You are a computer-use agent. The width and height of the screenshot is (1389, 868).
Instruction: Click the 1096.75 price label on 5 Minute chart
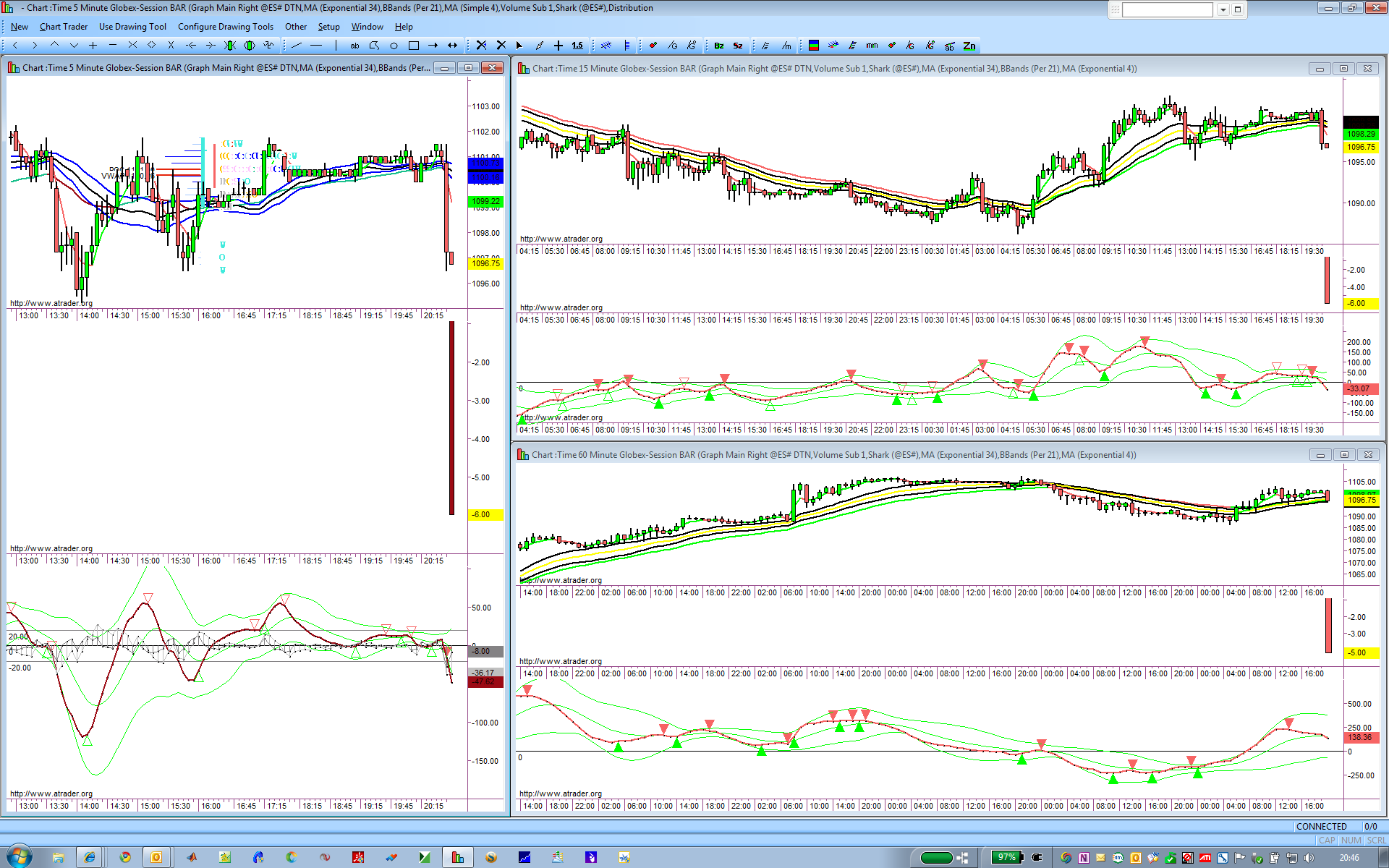coord(485,263)
